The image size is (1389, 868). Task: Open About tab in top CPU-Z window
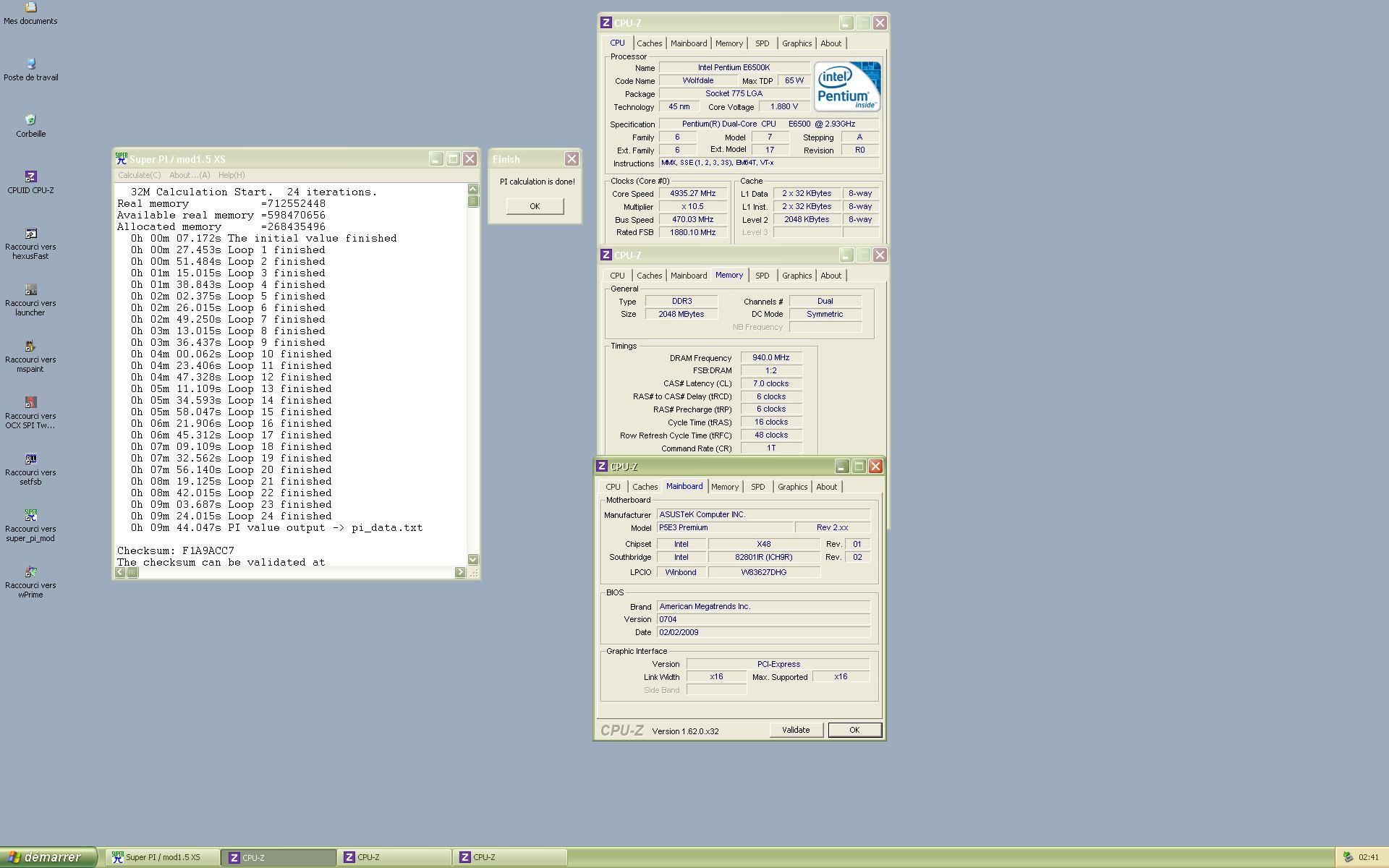click(831, 43)
